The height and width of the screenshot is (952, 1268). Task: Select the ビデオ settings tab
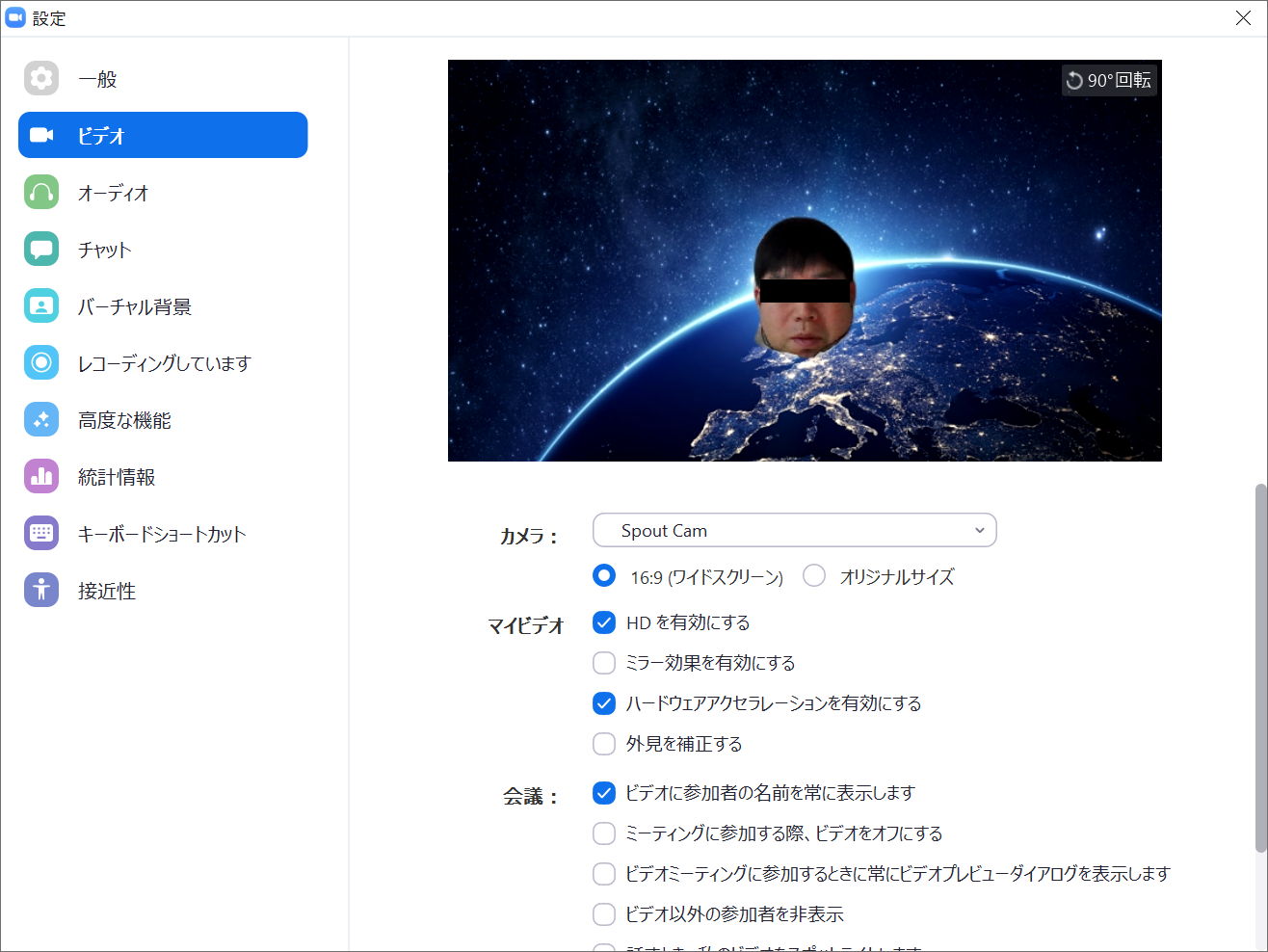[x=163, y=135]
